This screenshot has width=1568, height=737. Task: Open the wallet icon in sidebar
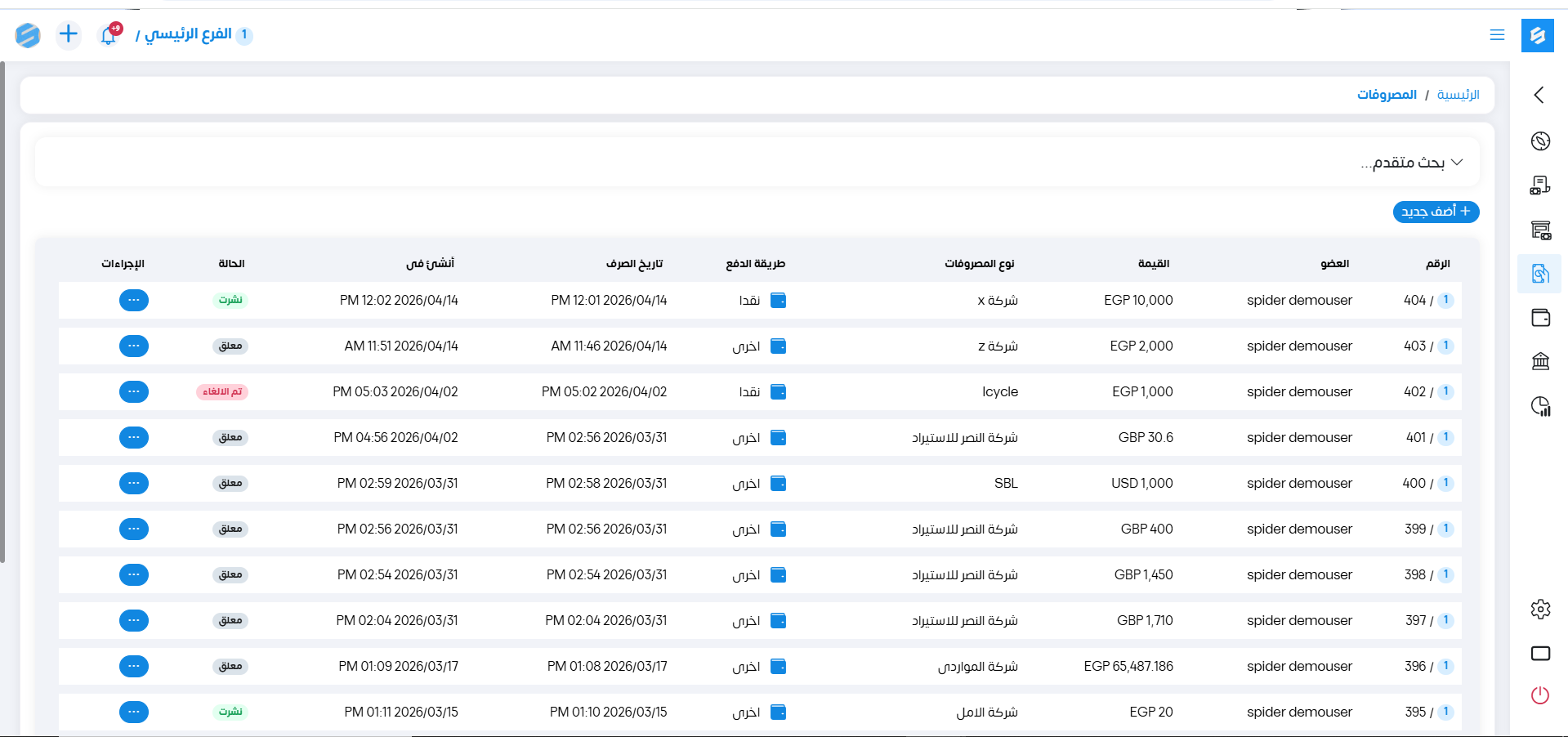pos(1540,318)
